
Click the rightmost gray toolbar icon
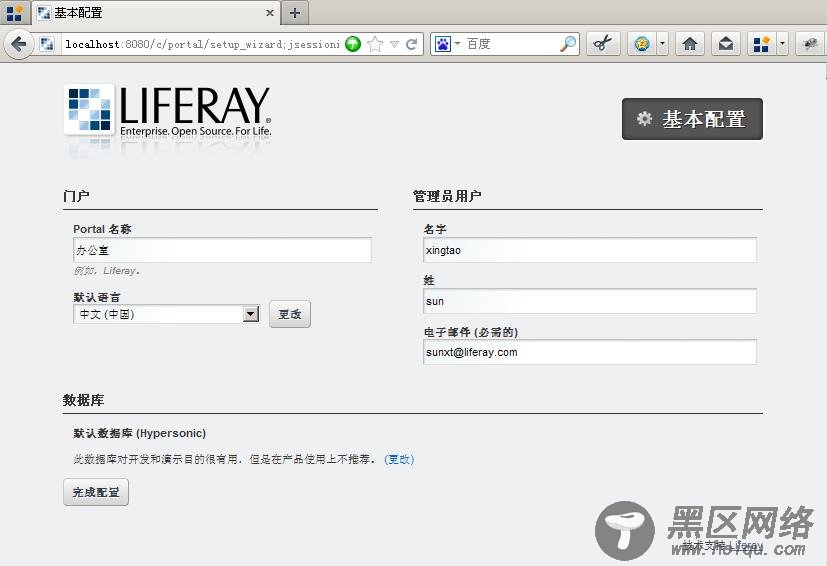point(810,44)
